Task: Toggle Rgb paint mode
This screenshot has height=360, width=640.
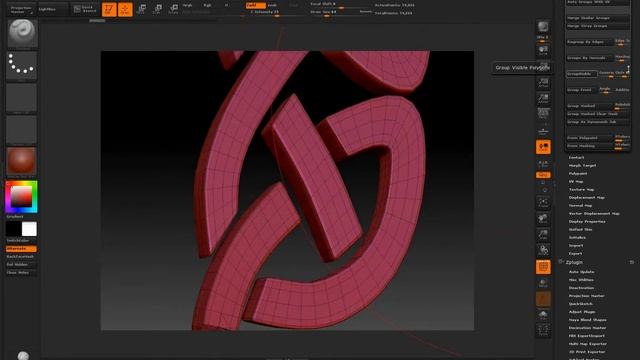Action: click(207, 5)
